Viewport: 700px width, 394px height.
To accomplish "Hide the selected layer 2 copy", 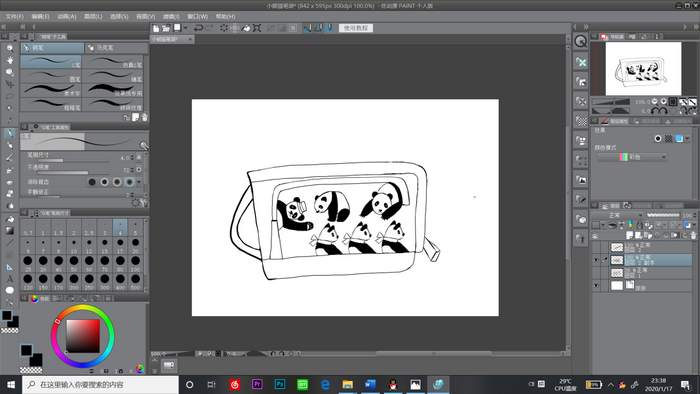I will coord(596,260).
